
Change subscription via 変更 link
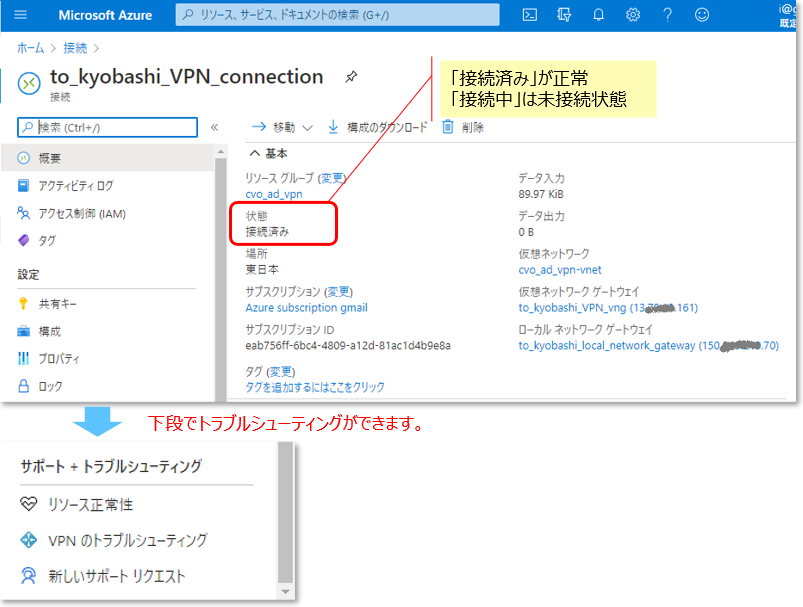point(339,291)
